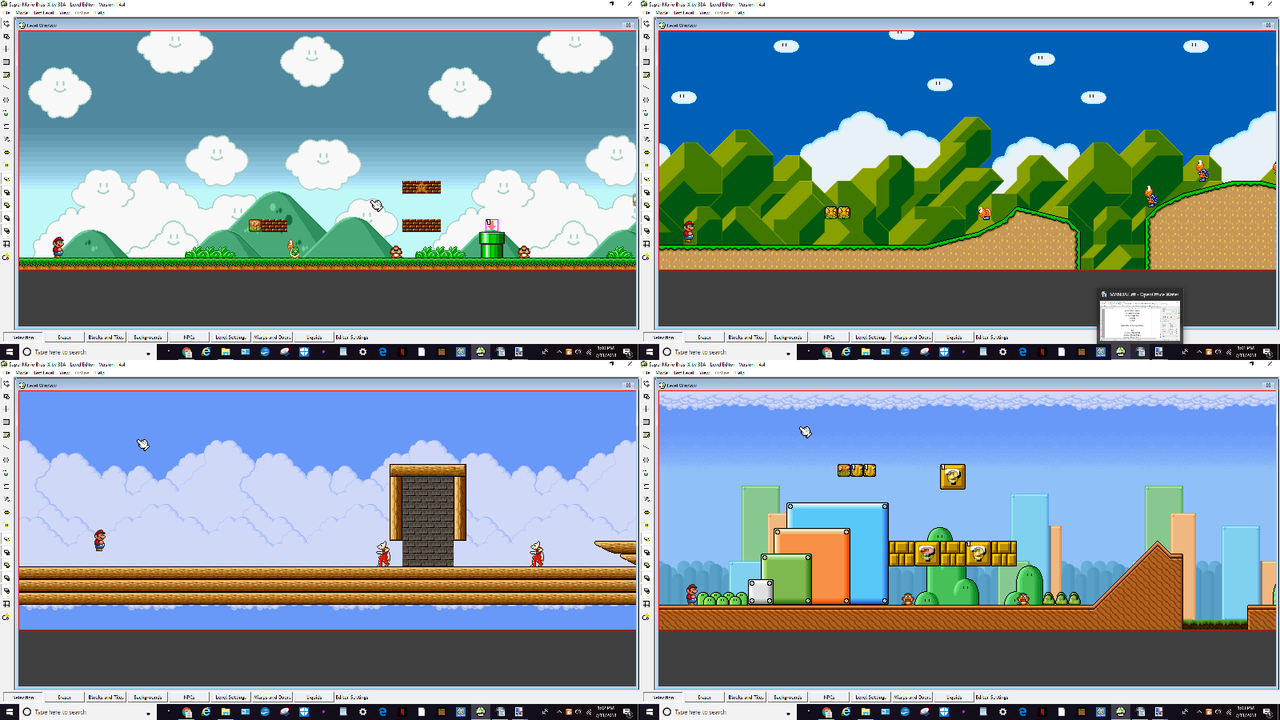Select gray brick tower on airship
Viewport: 1280px width, 720px height.
(x=428, y=521)
